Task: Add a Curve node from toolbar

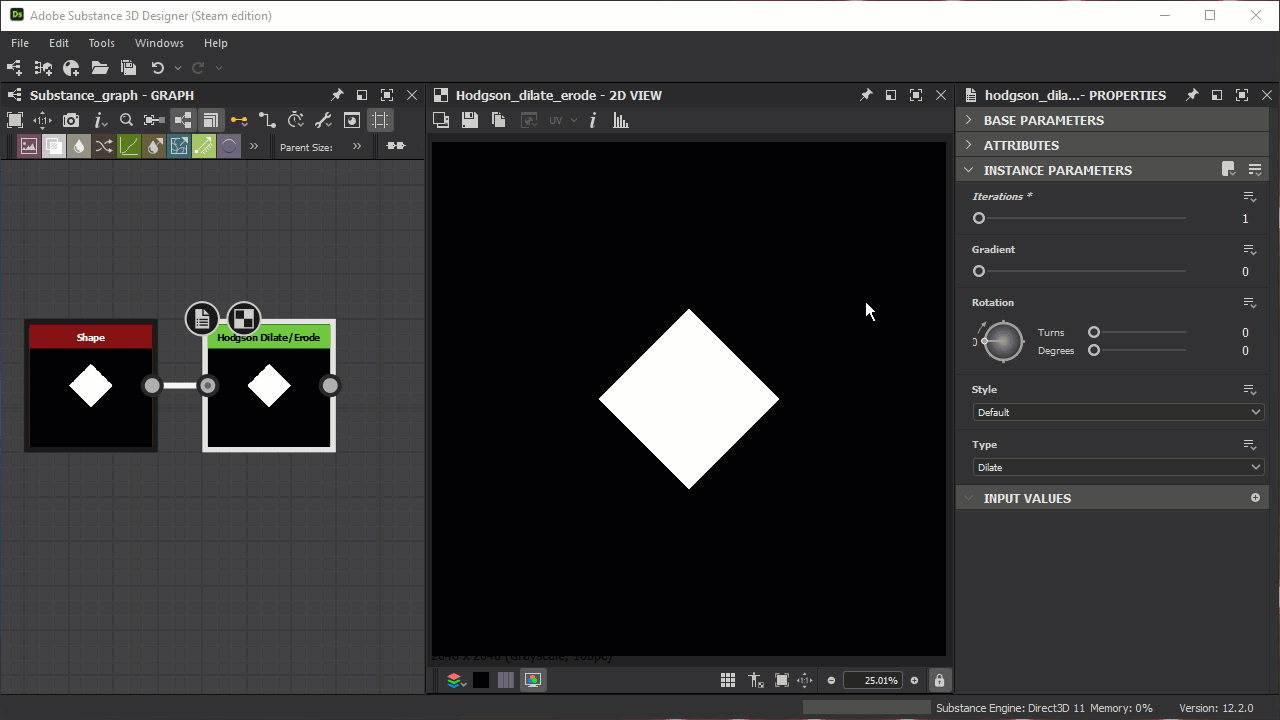Action: [129, 146]
